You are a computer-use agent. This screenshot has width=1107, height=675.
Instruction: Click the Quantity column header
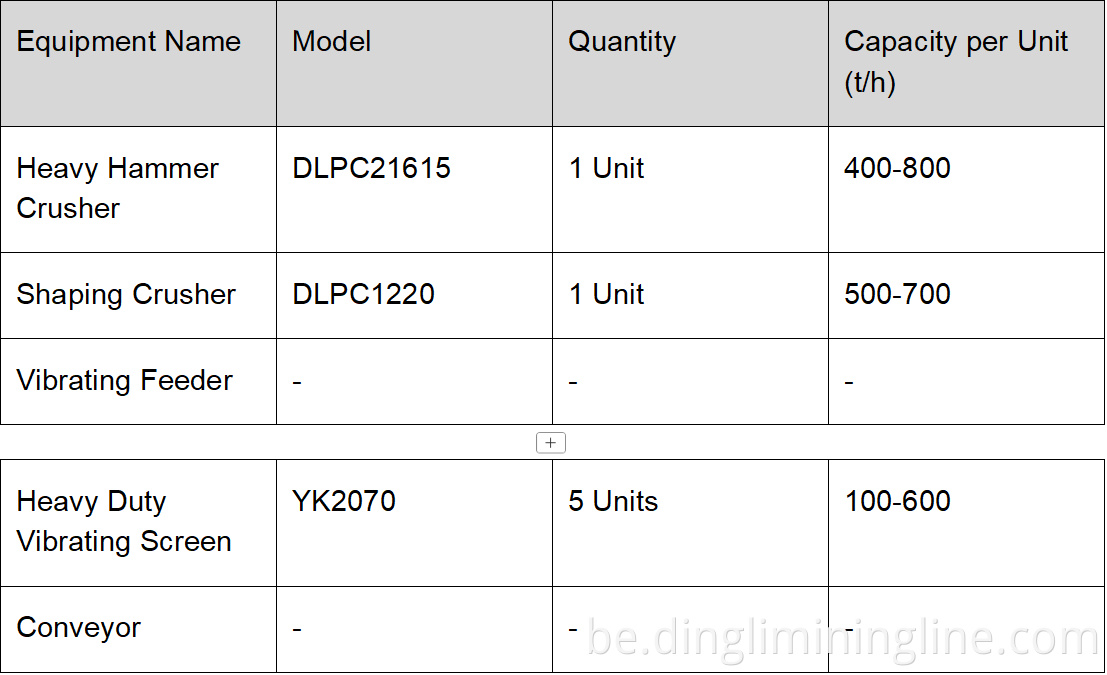(690, 63)
